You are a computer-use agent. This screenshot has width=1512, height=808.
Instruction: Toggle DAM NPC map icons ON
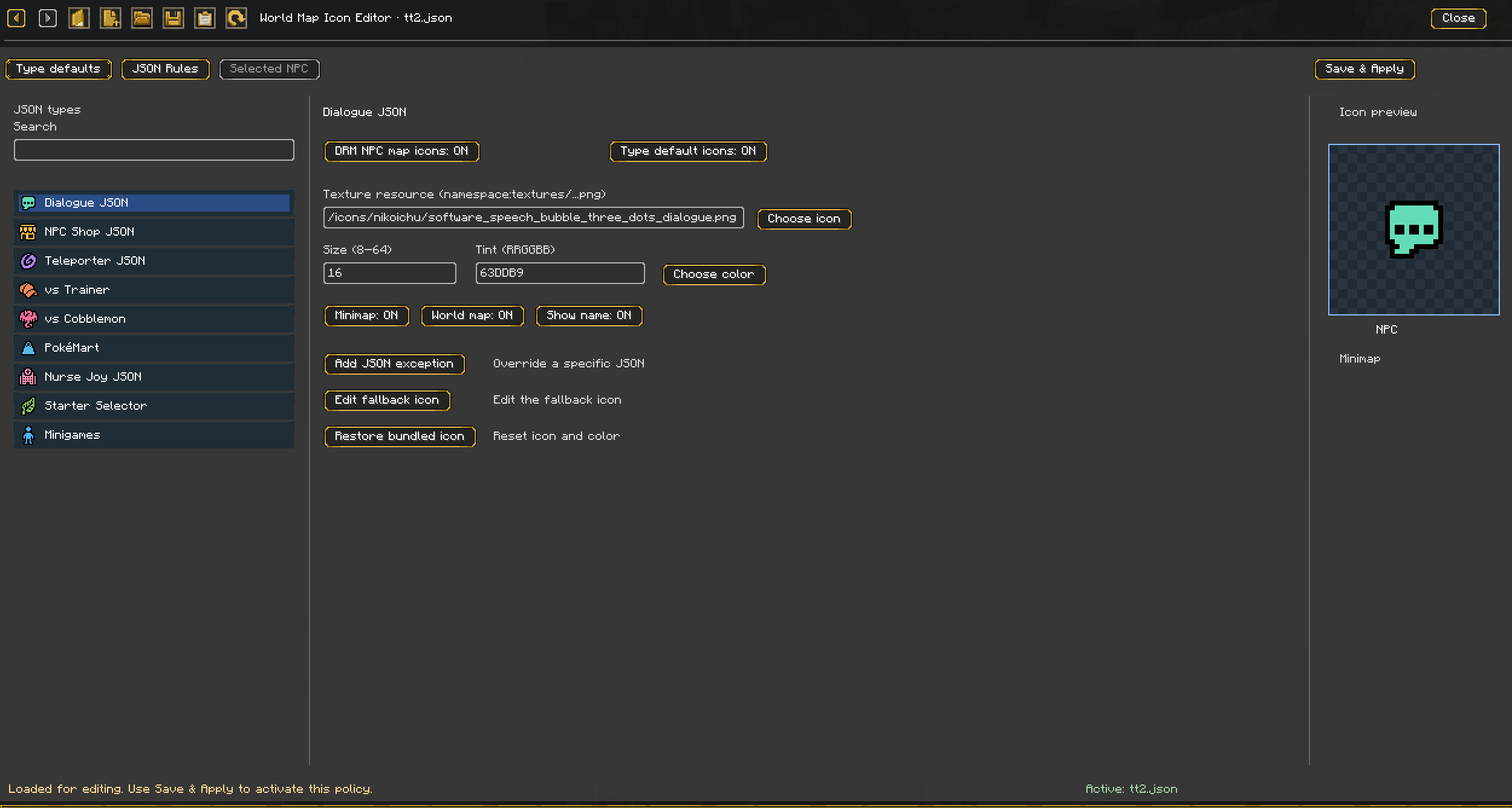click(402, 151)
